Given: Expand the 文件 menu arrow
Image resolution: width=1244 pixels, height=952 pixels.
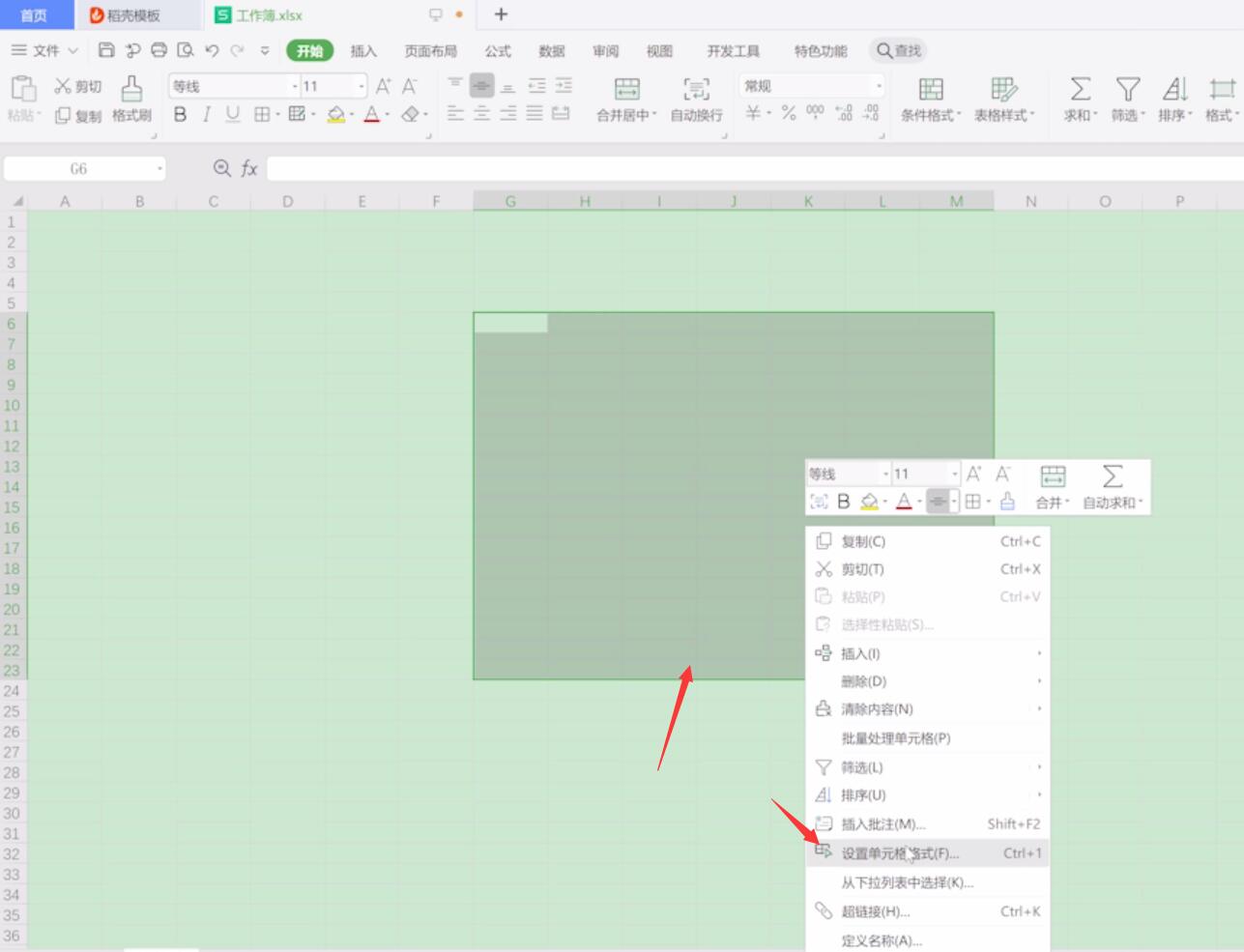Looking at the screenshot, I should pos(73,50).
